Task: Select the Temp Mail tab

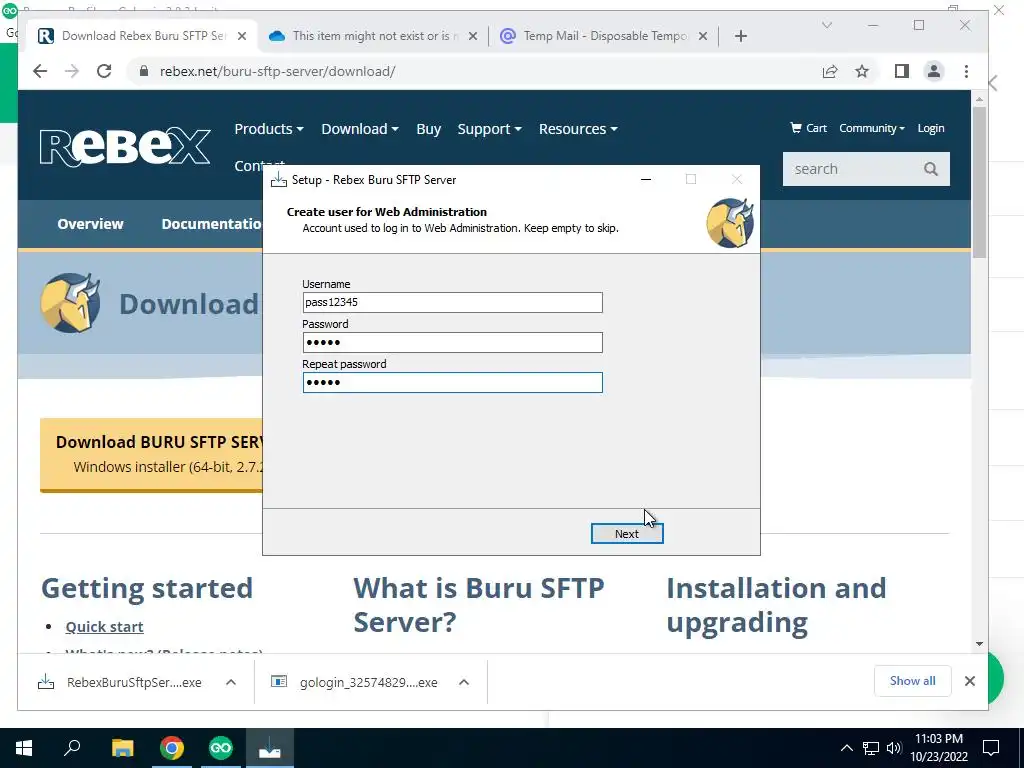Action: [605, 36]
